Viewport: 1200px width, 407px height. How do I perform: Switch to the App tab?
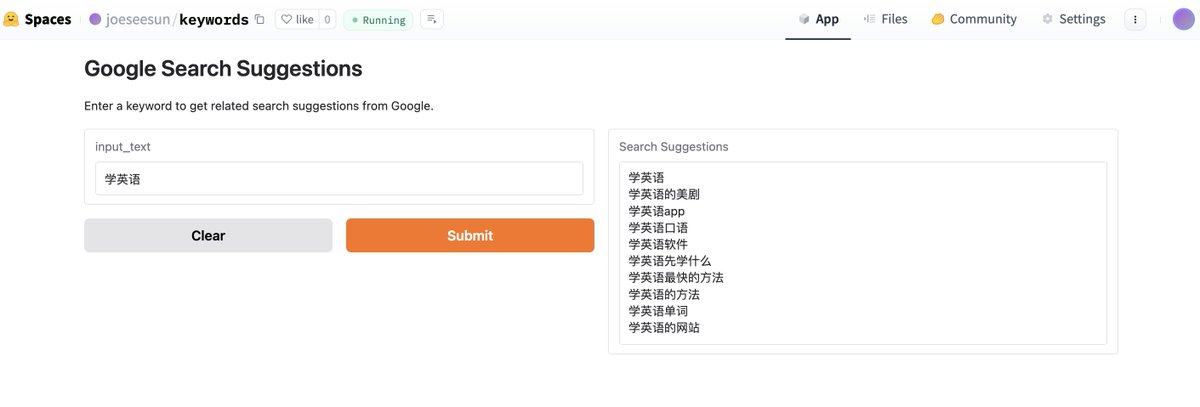818,19
